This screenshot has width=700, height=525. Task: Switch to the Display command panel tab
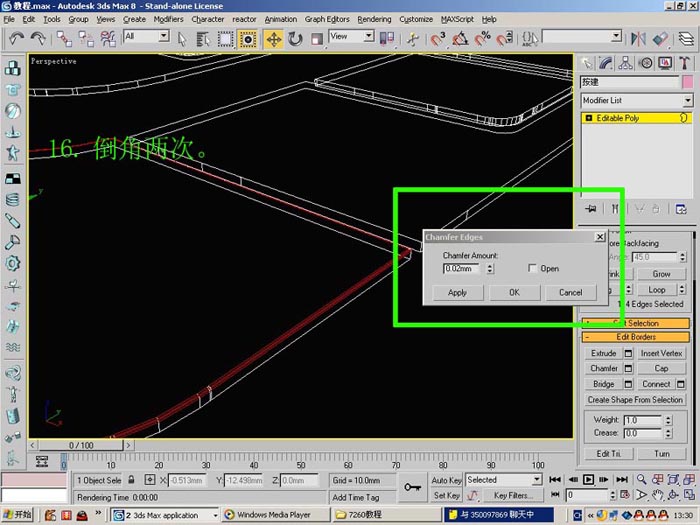(x=665, y=63)
